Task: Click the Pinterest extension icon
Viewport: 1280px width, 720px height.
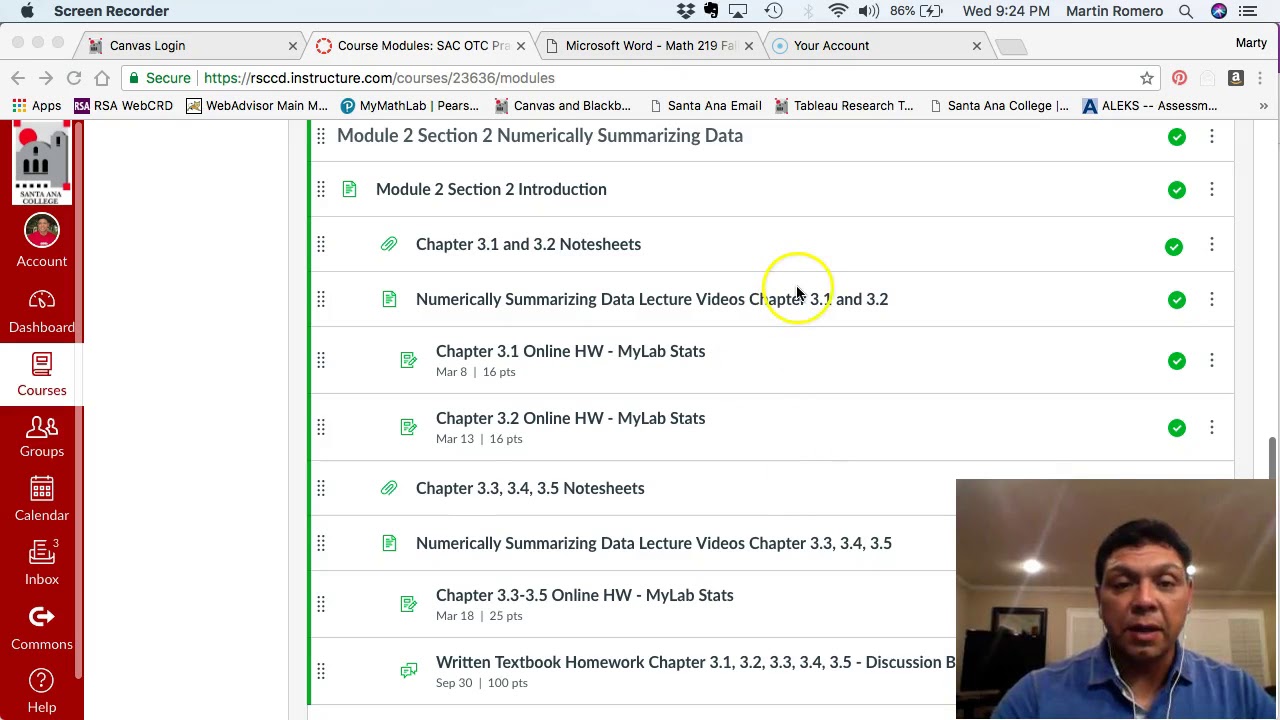Action: [1179, 78]
